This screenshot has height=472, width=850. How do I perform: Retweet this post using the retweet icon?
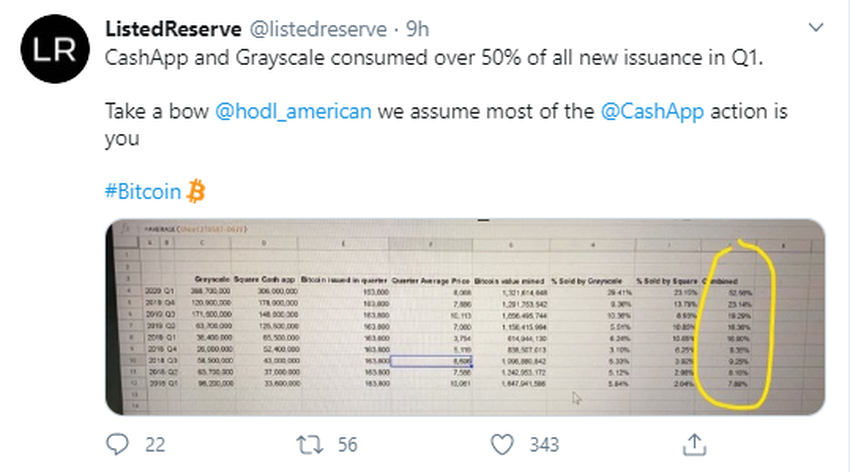[310, 445]
